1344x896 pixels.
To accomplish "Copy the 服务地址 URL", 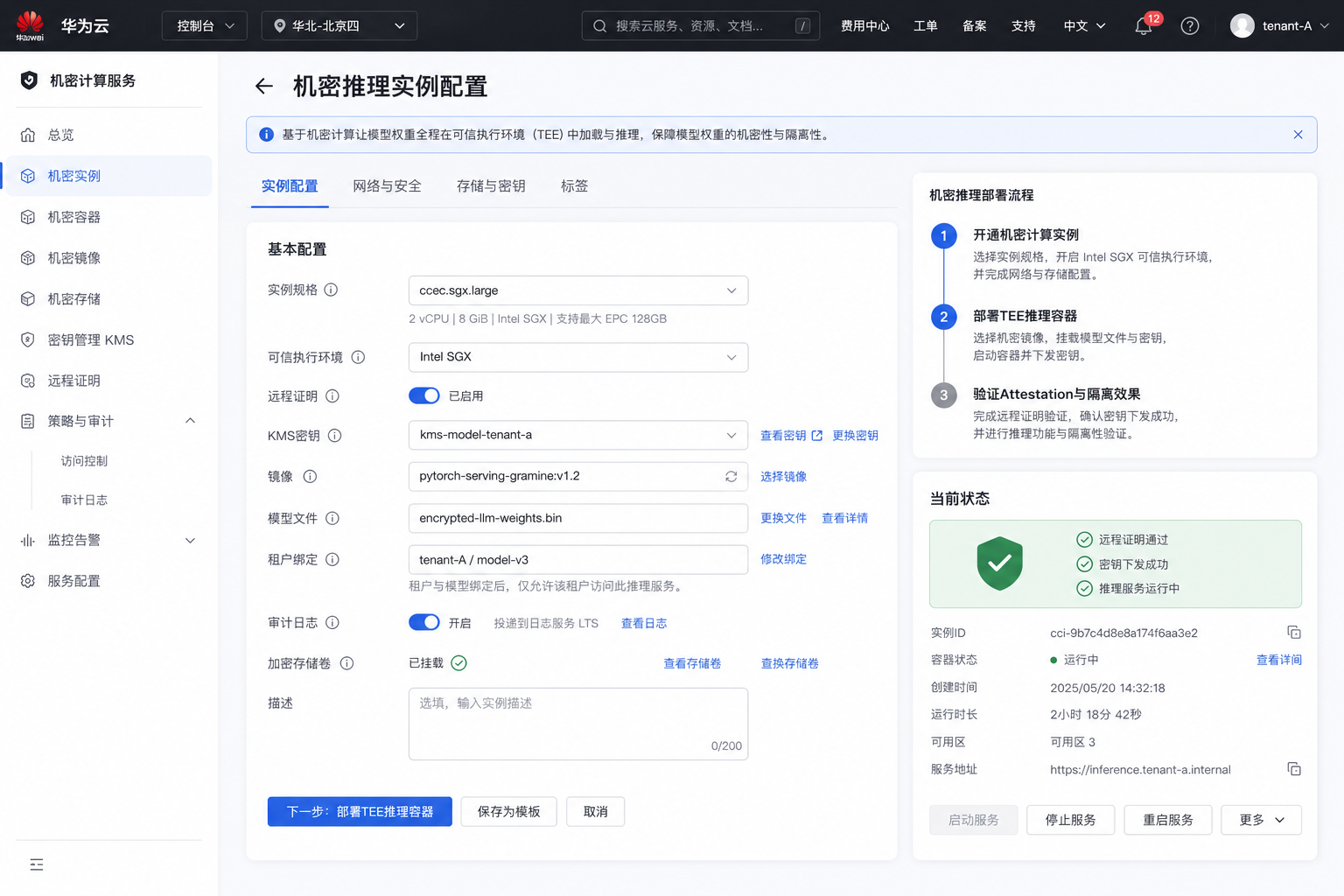I will (1294, 769).
